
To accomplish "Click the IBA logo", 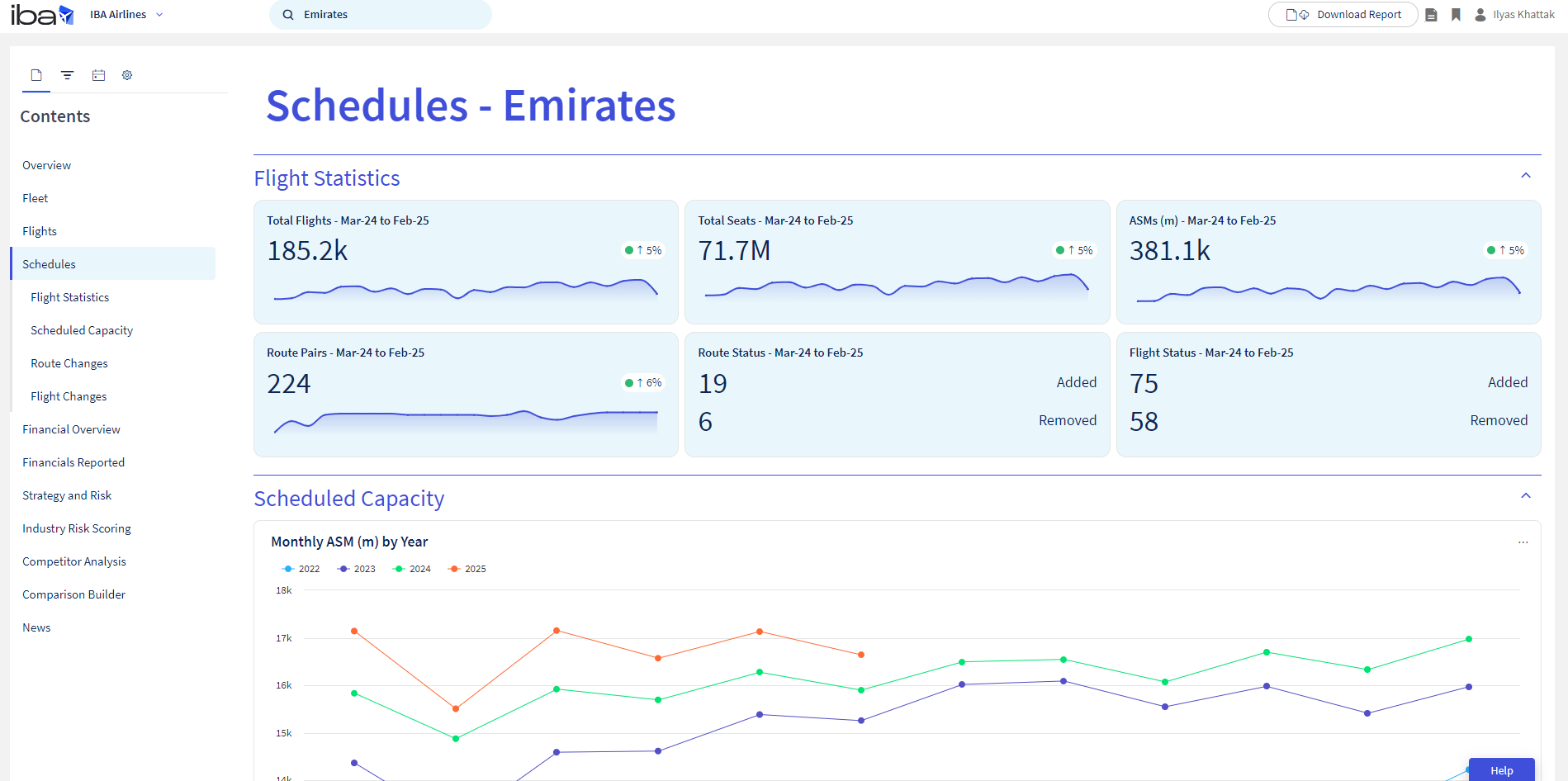I will [x=42, y=15].
